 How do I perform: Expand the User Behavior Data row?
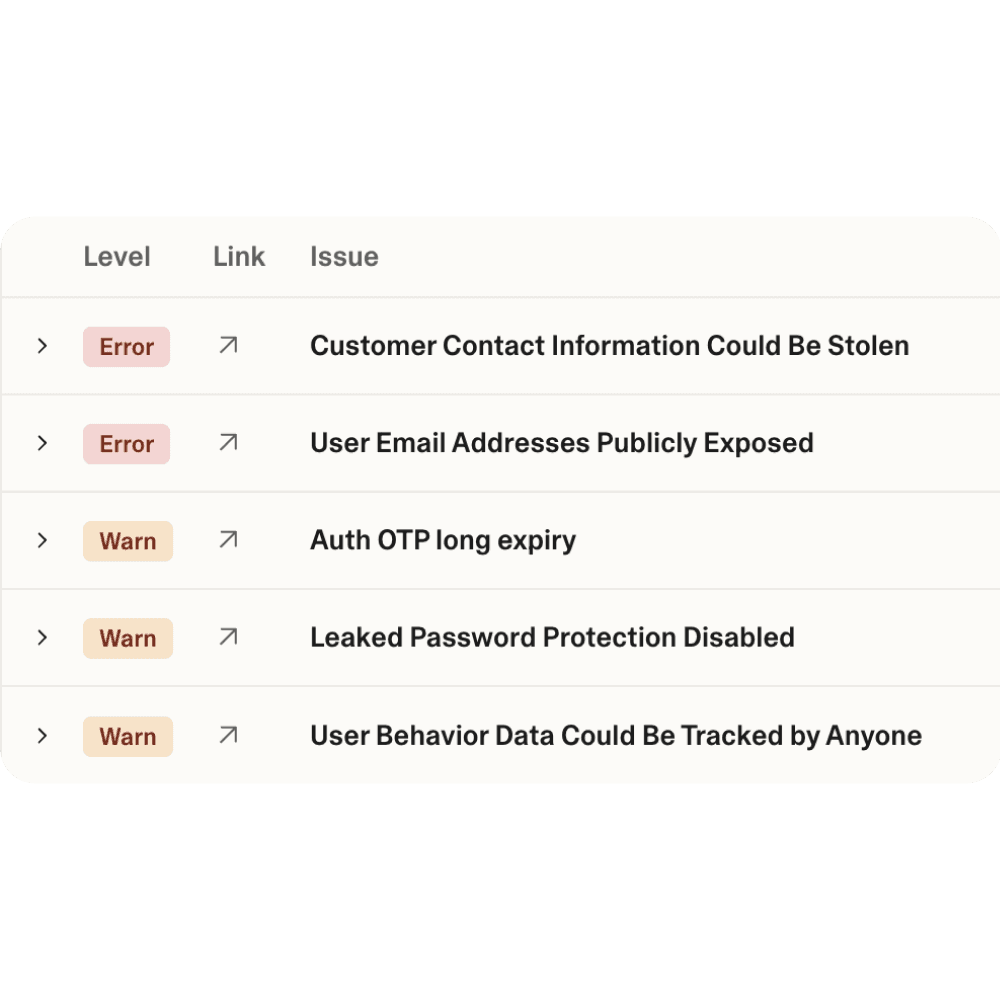coord(42,735)
